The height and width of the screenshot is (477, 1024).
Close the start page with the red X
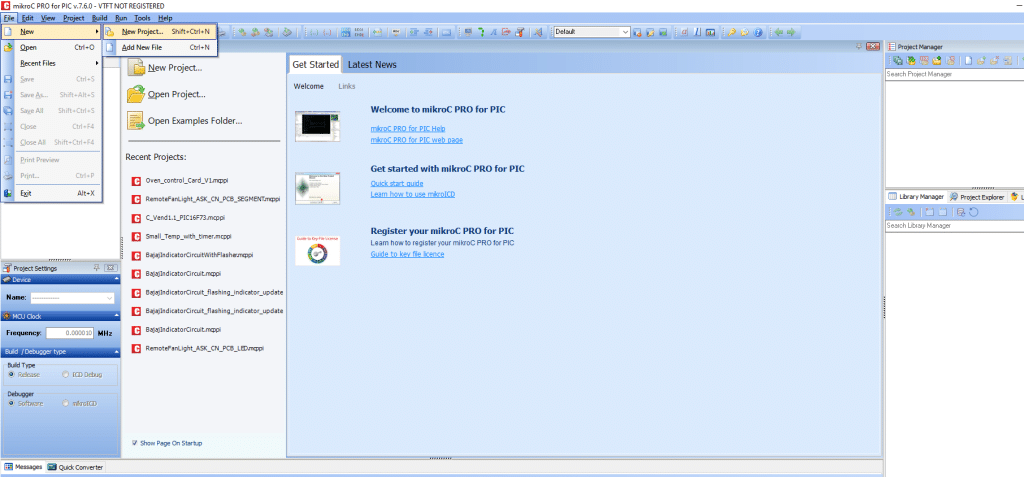tap(873, 46)
